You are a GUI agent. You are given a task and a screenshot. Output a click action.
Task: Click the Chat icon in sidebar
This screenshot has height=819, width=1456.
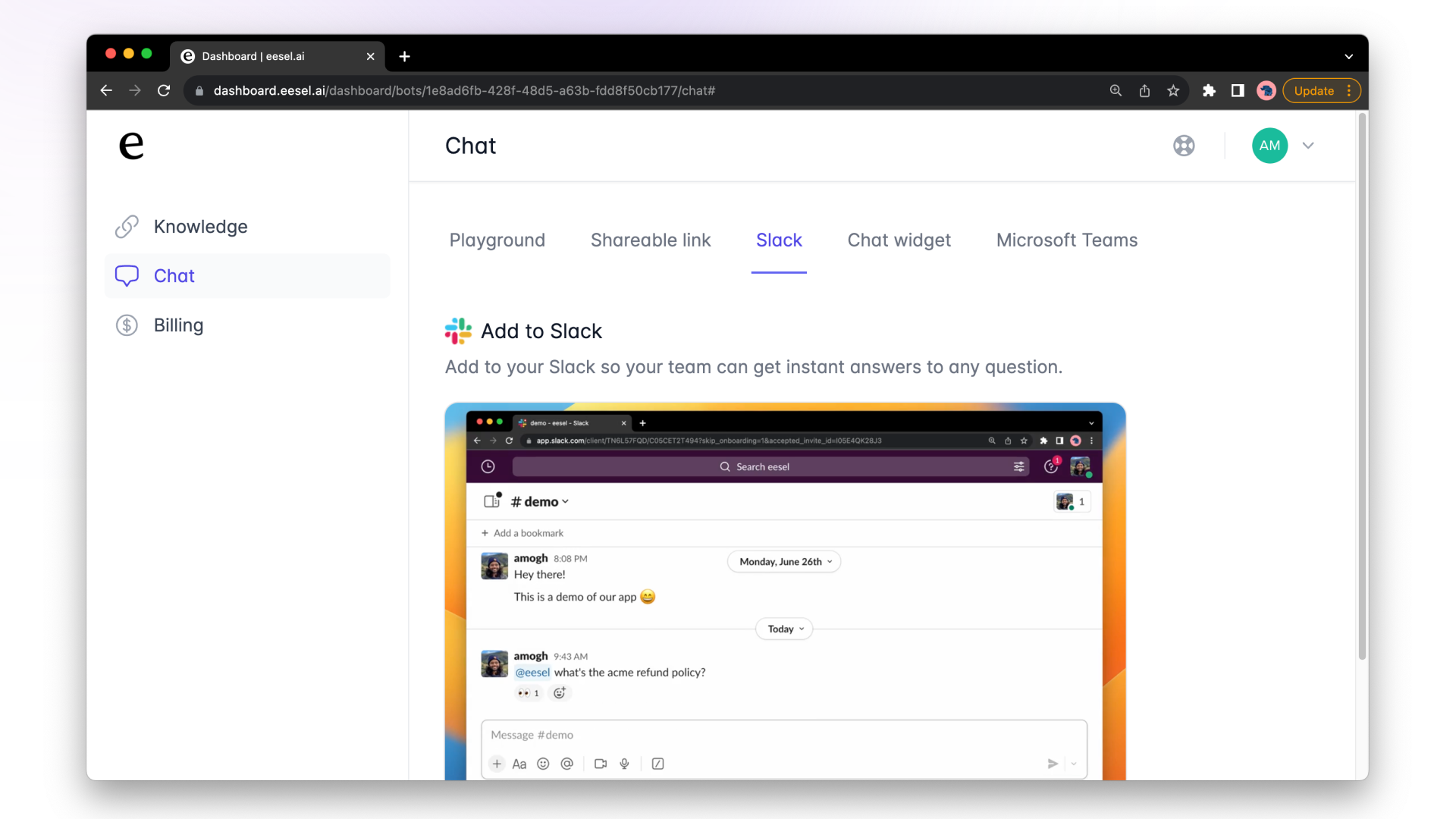[x=127, y=276]
